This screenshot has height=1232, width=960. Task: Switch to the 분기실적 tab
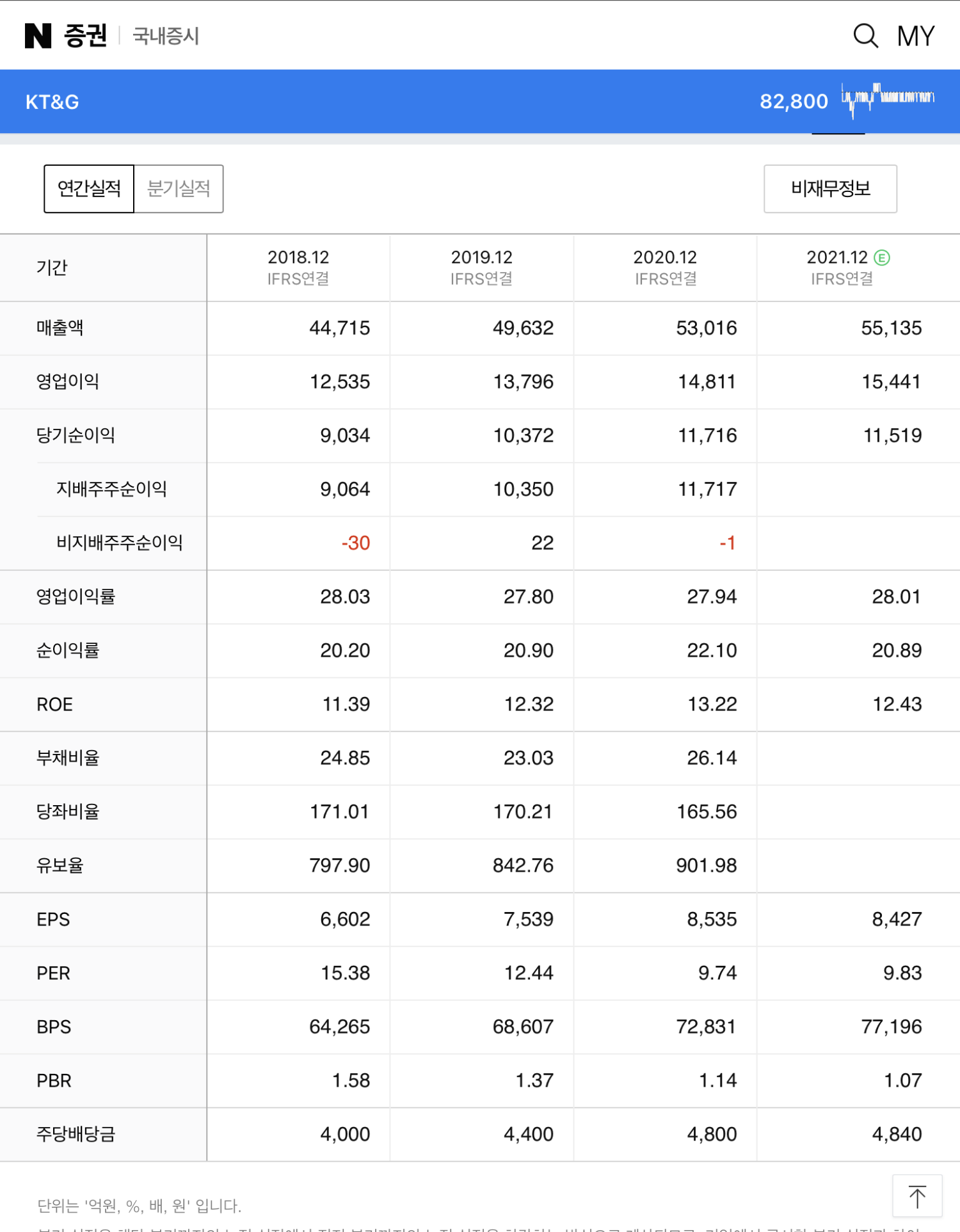tap(179, 189)
